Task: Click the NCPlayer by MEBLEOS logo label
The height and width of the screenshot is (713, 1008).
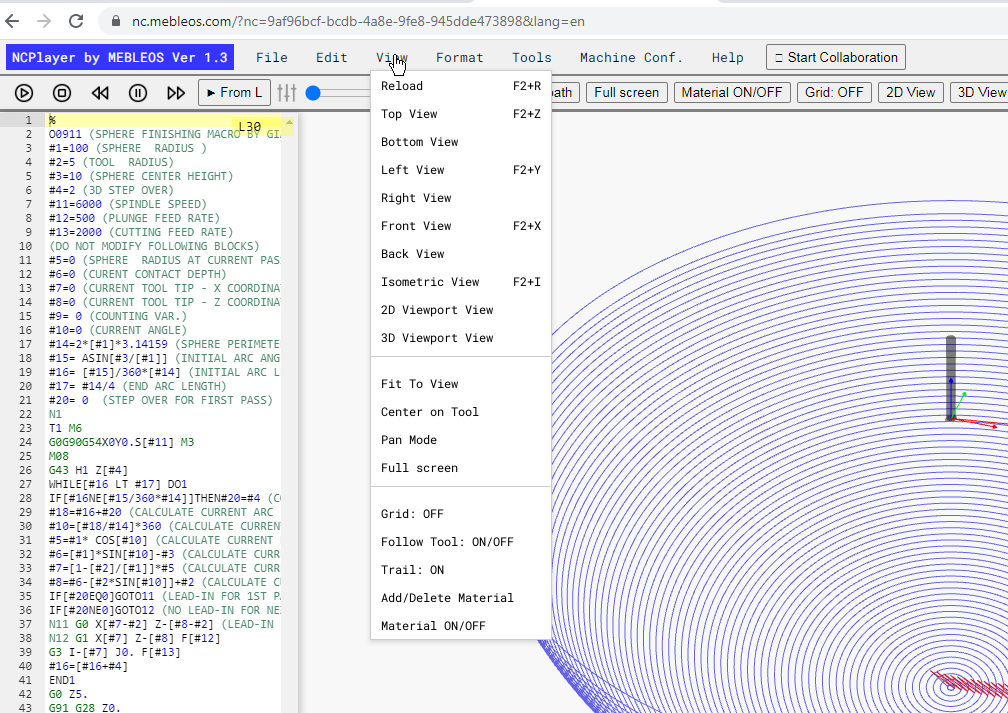Action: (120, 57)
